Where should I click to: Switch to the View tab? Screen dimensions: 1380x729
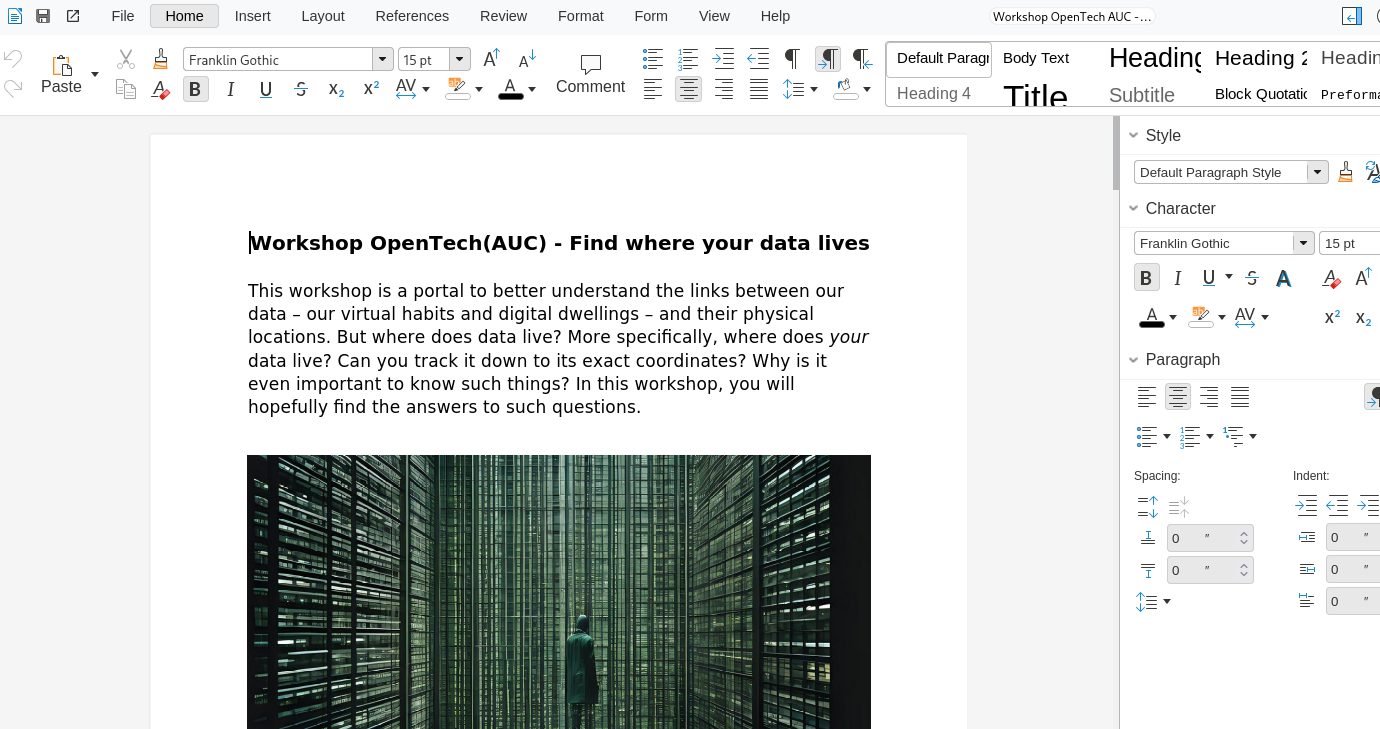tap(714, 16)
